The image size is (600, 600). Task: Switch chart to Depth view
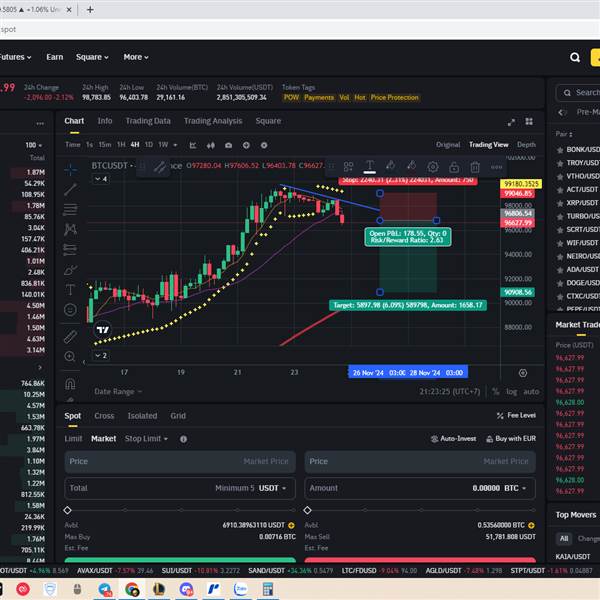coord(527,145)
